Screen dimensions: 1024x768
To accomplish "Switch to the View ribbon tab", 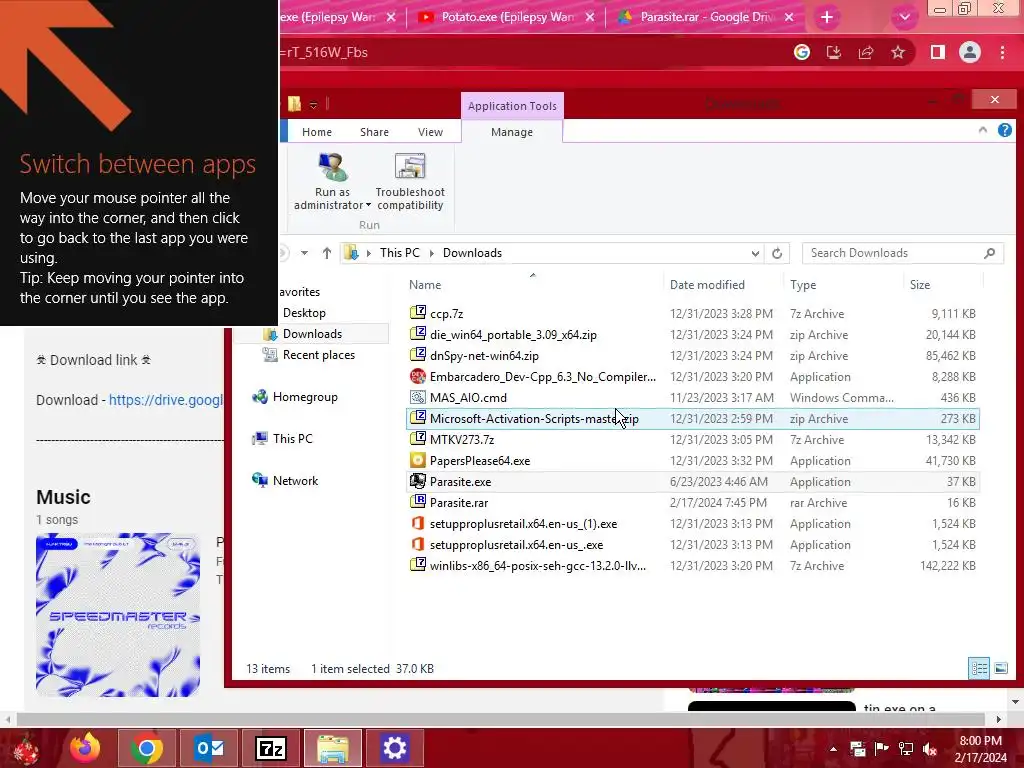I will [x=430, y=132].
